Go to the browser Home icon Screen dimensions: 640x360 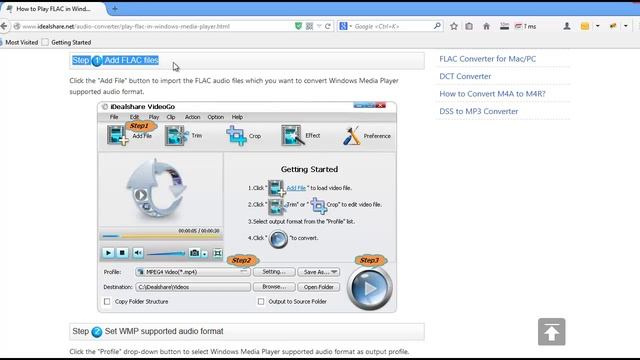(x=486, y=26)
